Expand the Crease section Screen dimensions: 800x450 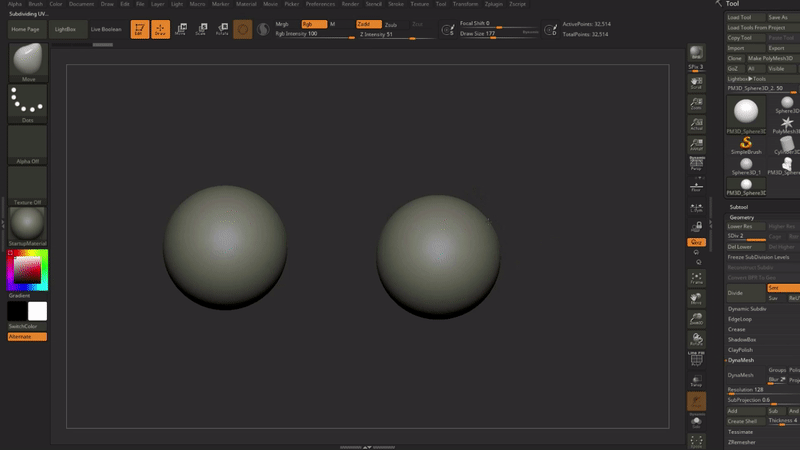[736, 330]
